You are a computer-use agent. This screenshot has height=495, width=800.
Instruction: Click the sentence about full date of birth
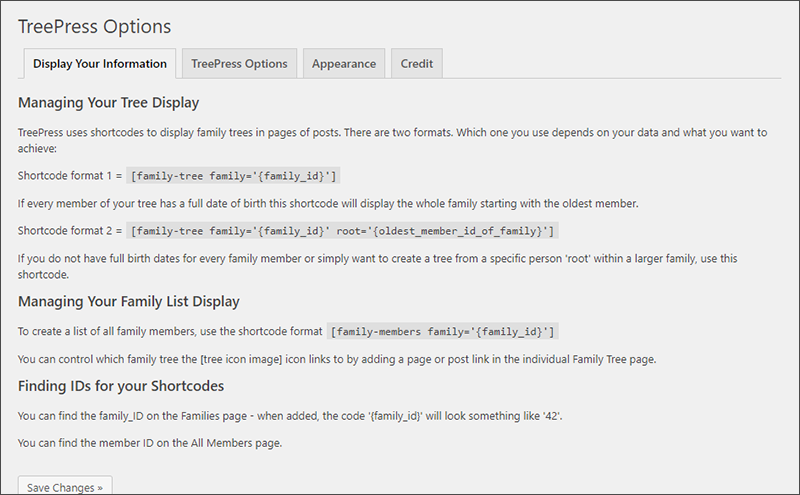click(328, 204)
